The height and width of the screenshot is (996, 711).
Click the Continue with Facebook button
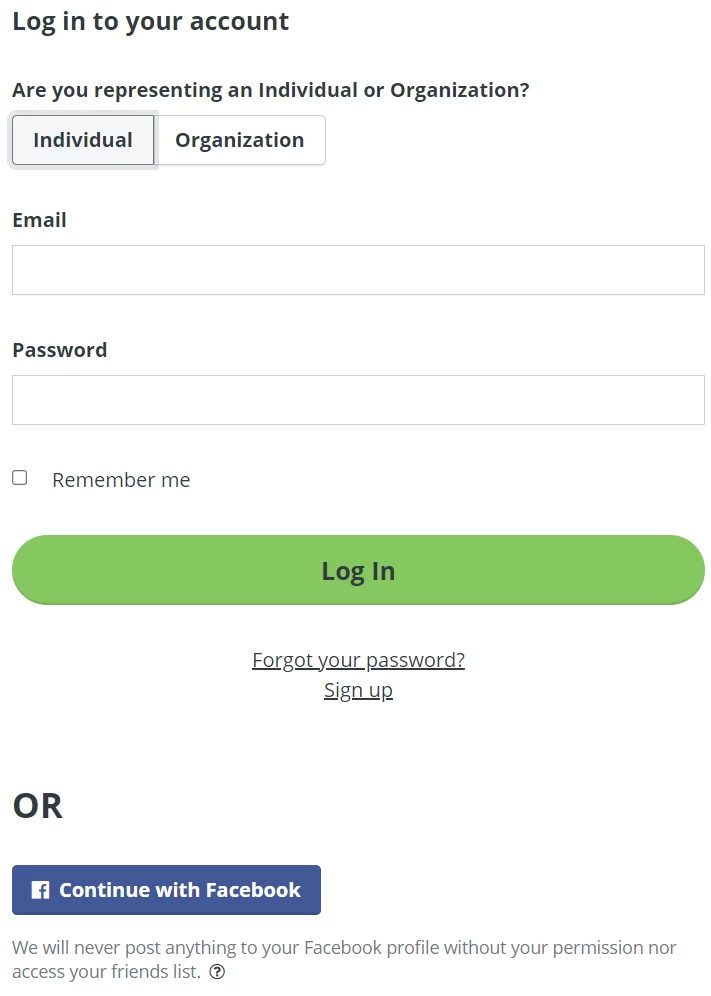(166, 890)
